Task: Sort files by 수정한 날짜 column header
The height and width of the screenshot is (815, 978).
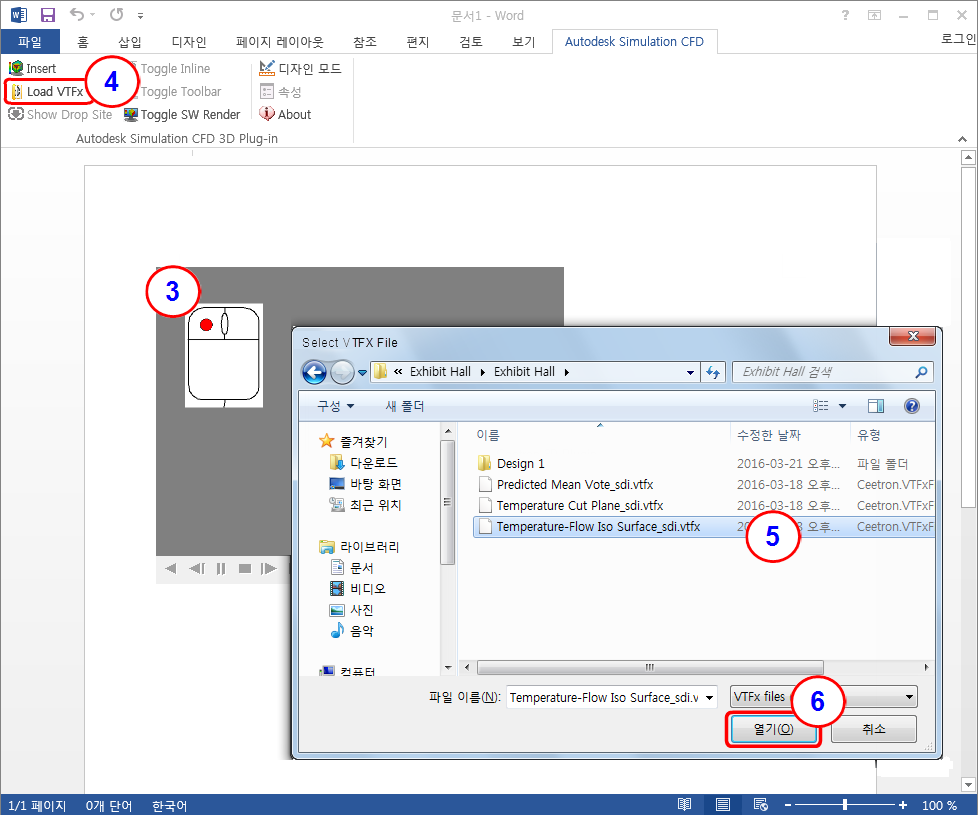Action: pyautogui.click(x=768, y=435)
